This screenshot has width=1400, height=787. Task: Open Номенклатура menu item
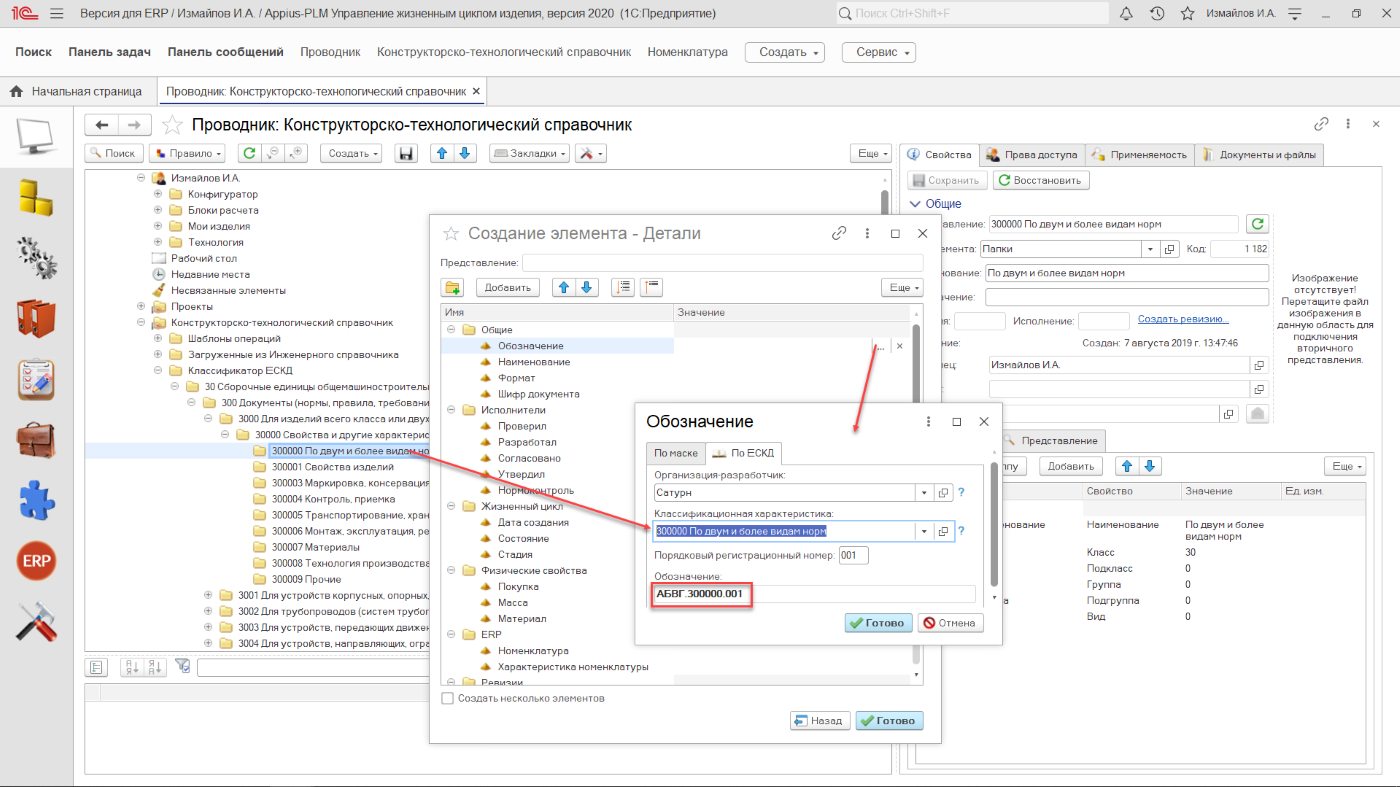[688, 52]
